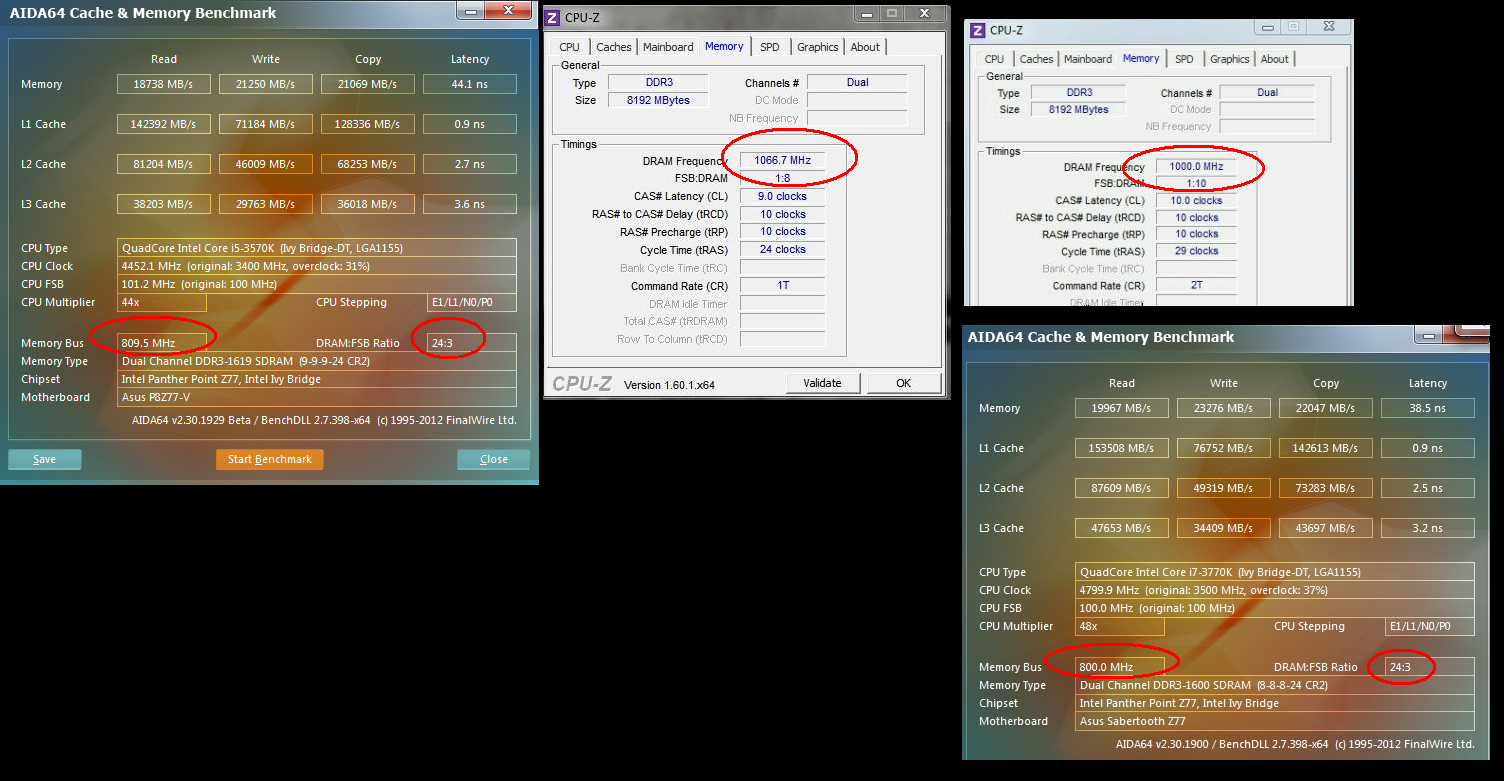
Task: Click the 29763 MB/s L3 Cache Write value
Action: click(266, 204)
